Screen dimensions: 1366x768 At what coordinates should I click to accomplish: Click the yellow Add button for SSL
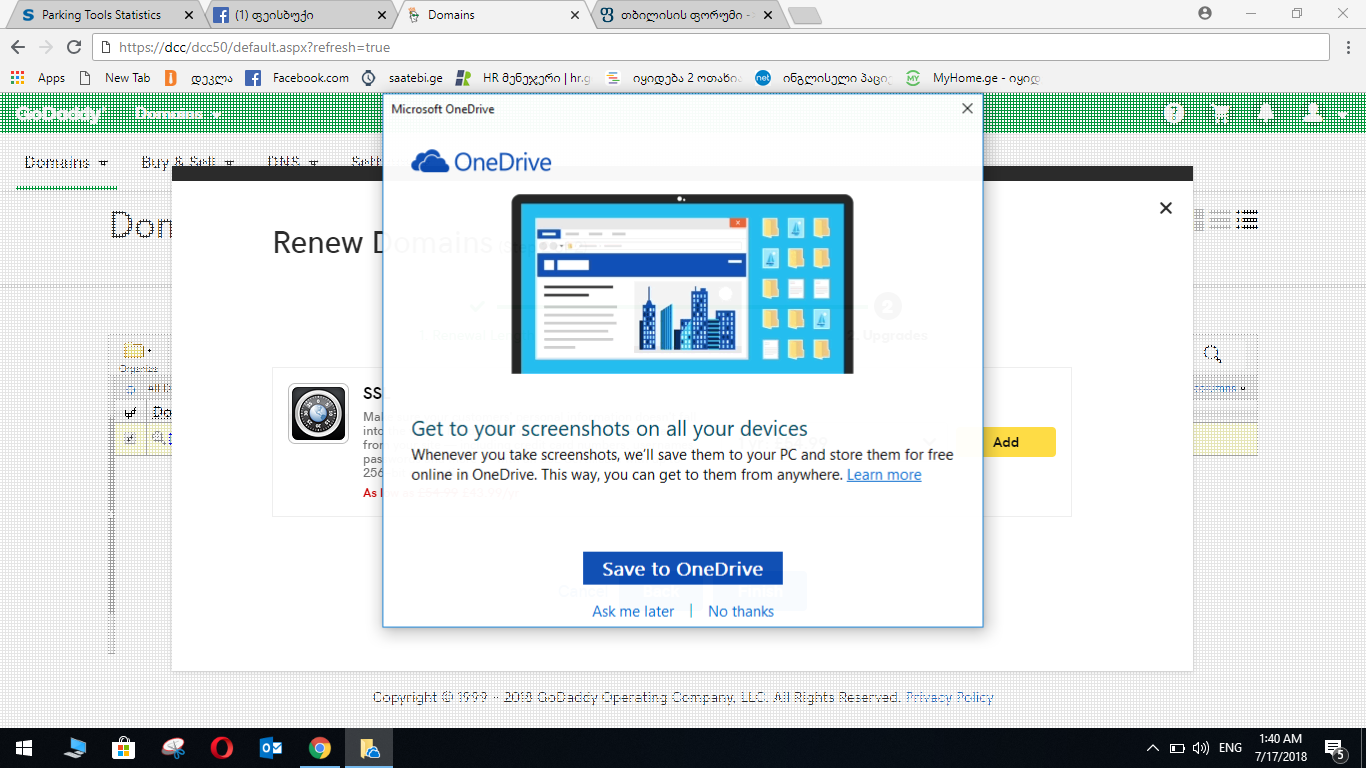tap(1006, 442)
